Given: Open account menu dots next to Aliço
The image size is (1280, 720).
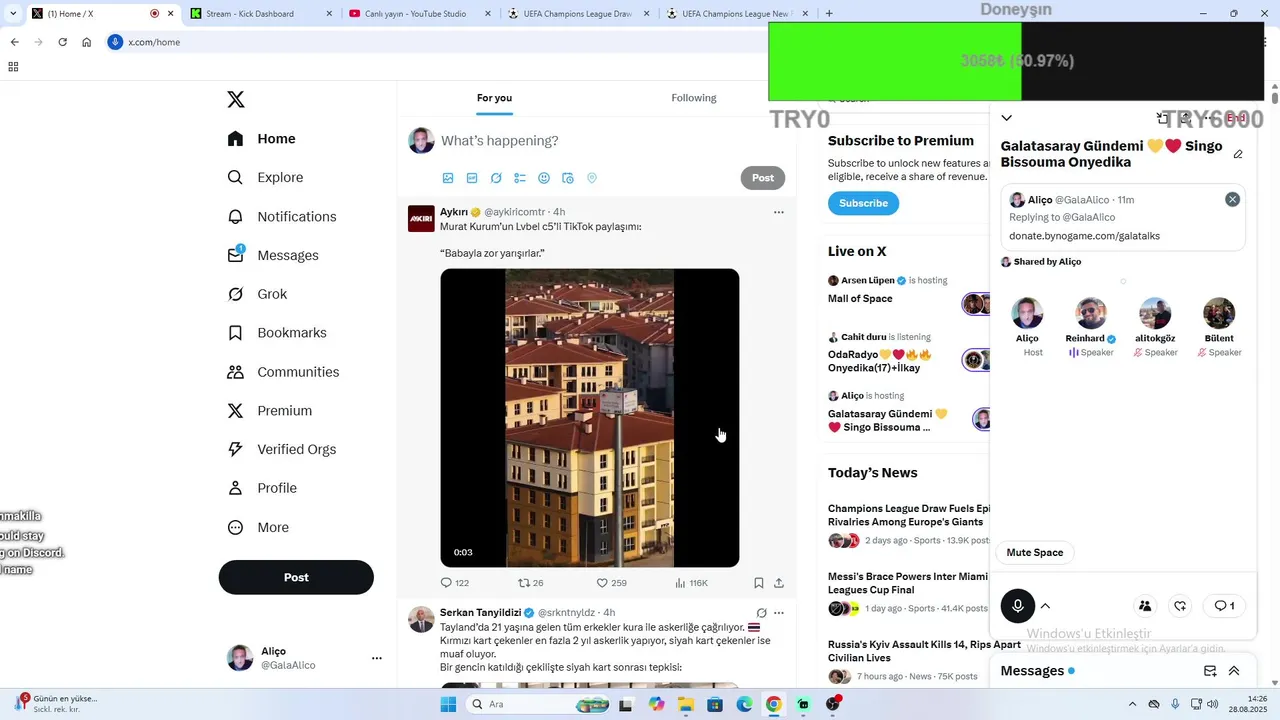Looking at the screenshot, I should [377, 658].
